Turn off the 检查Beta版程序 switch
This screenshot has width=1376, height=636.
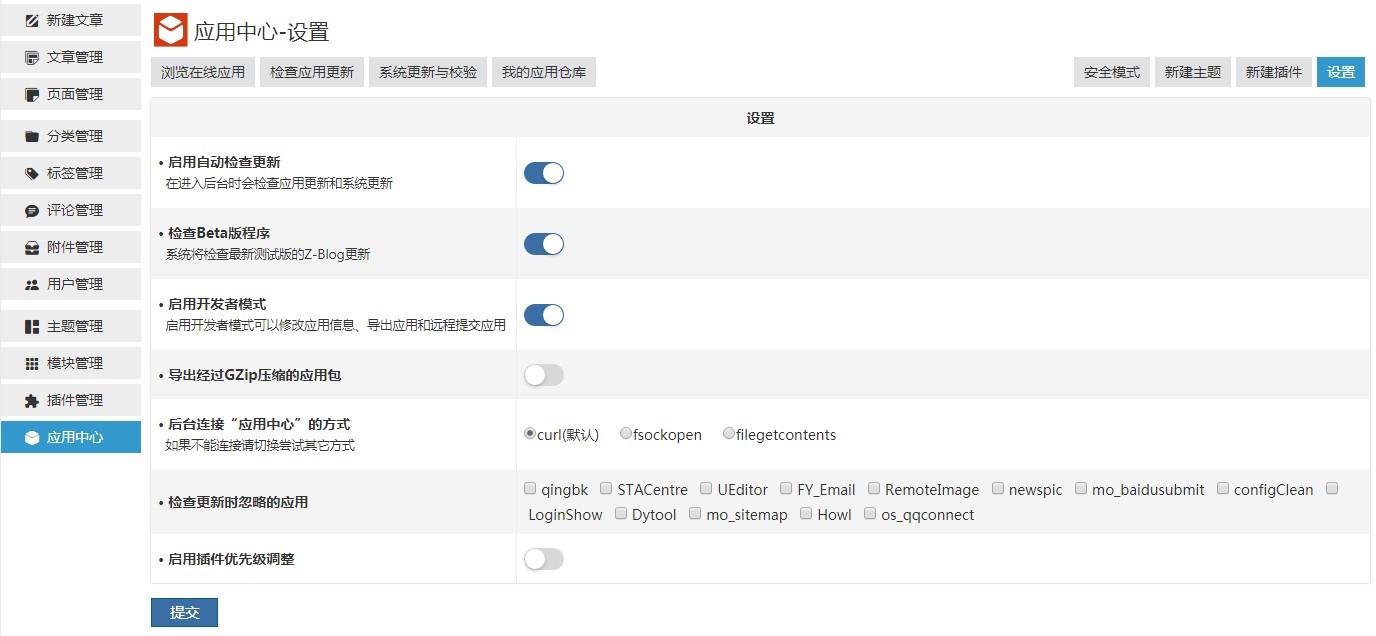pos(543,243)
